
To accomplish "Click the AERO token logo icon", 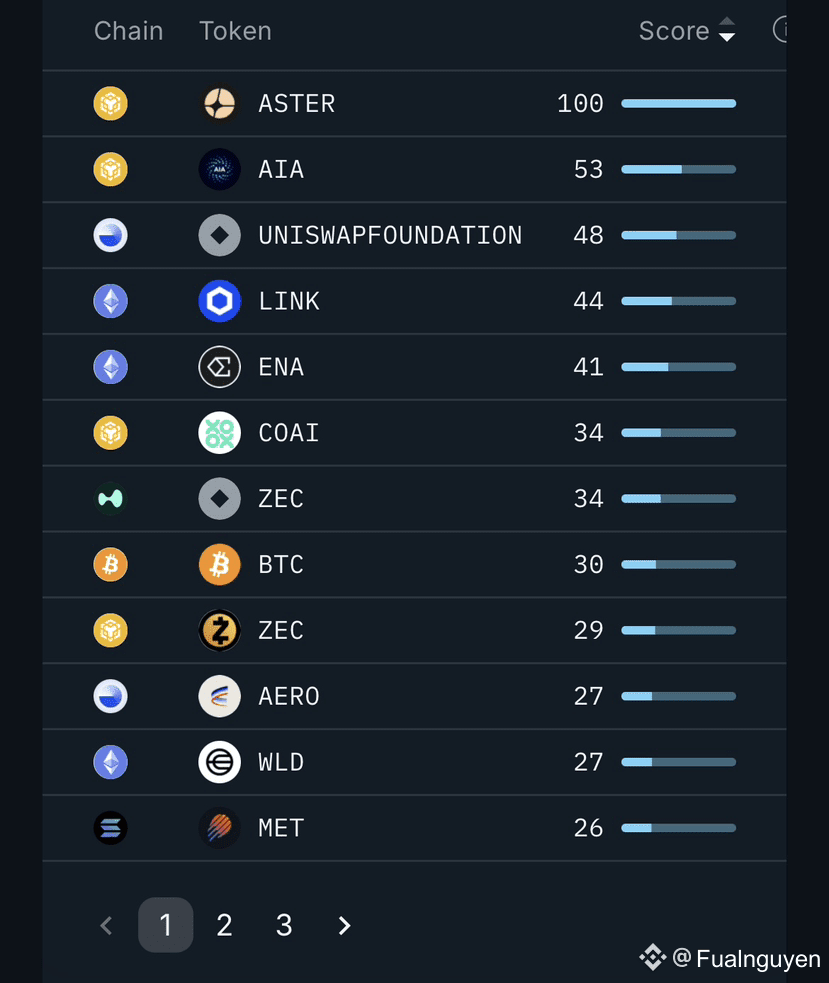I will point(219,696).
